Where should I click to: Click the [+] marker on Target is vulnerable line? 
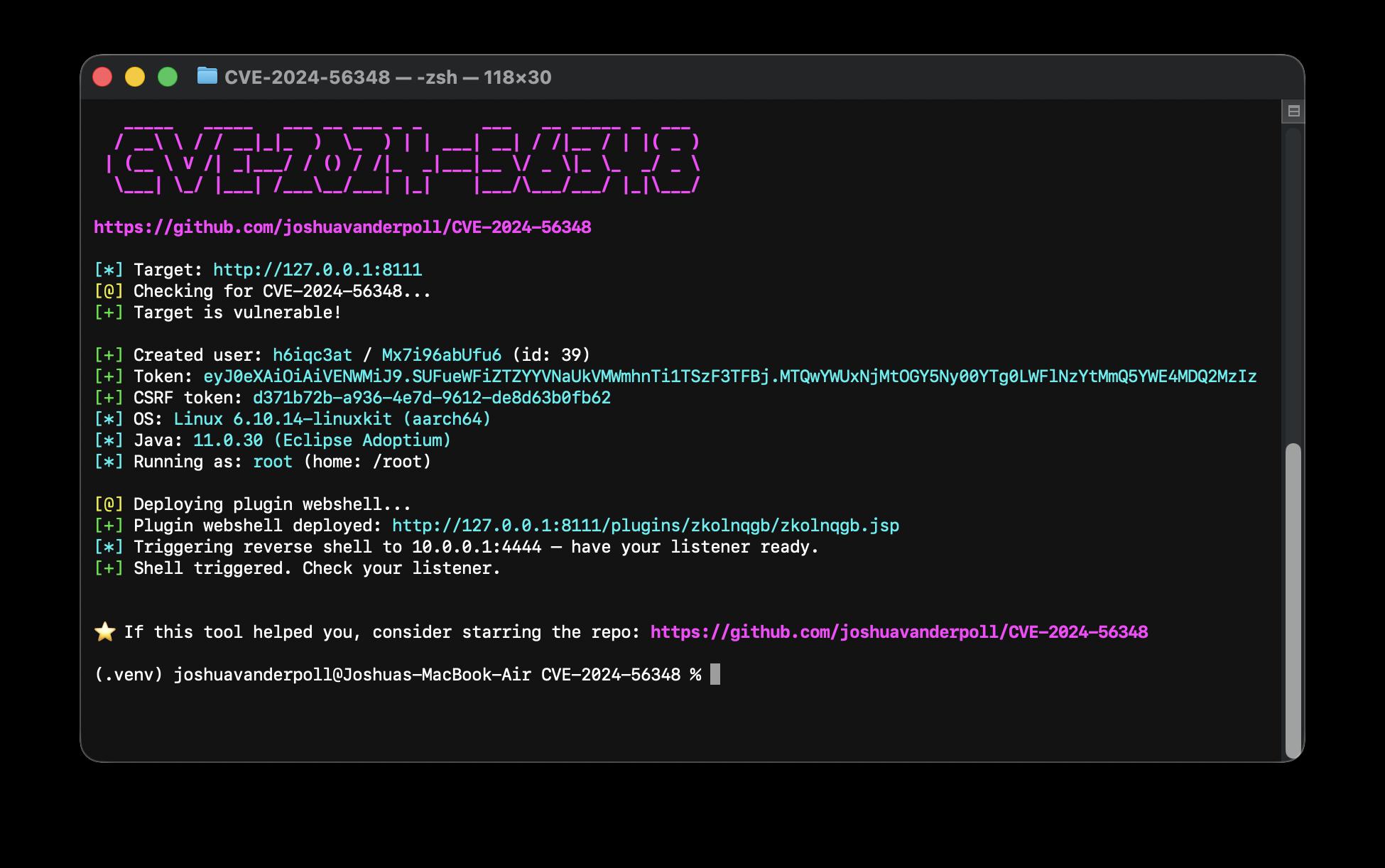[x=109, y=312]
